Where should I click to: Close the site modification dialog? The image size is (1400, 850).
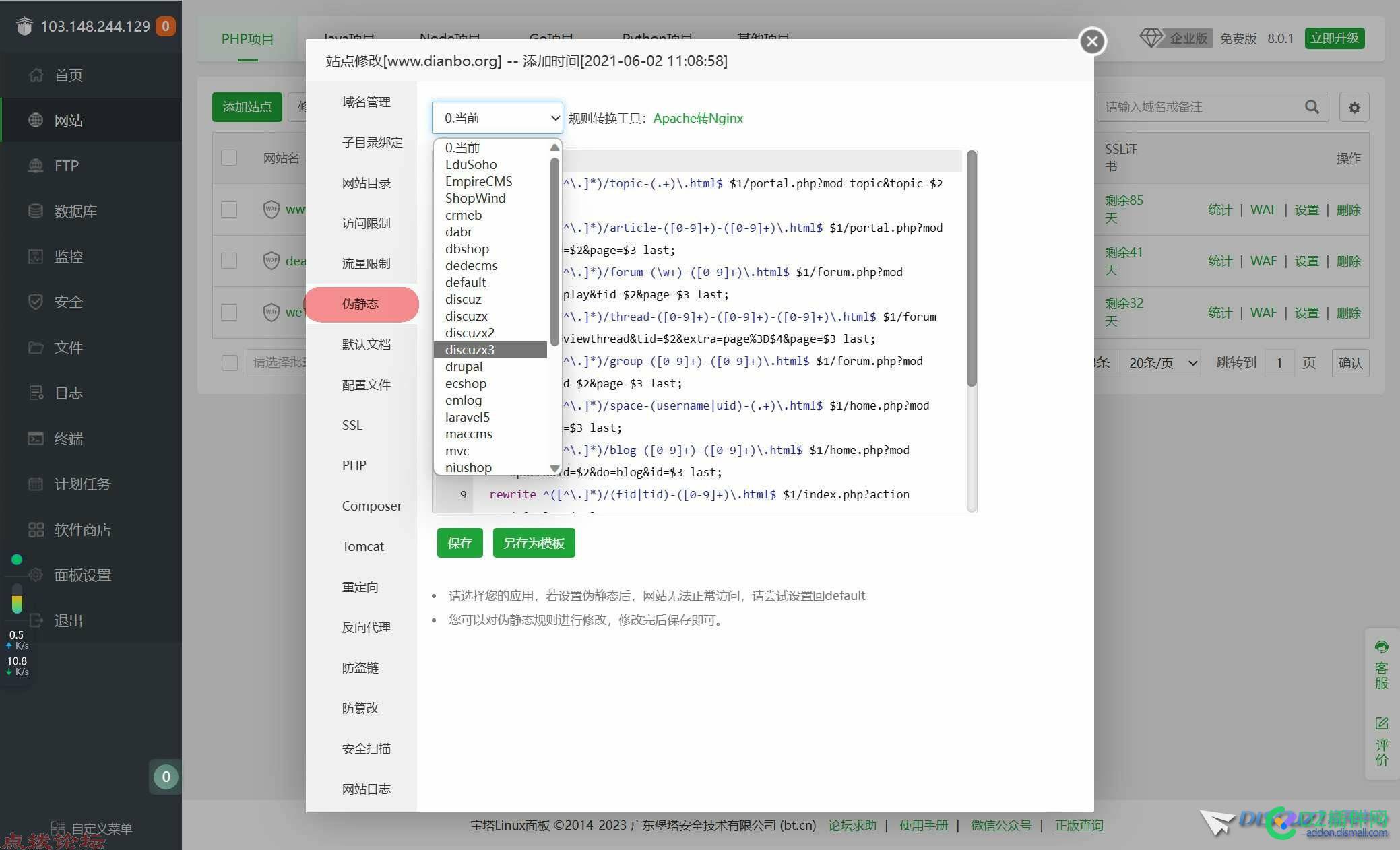[1092, 42]
